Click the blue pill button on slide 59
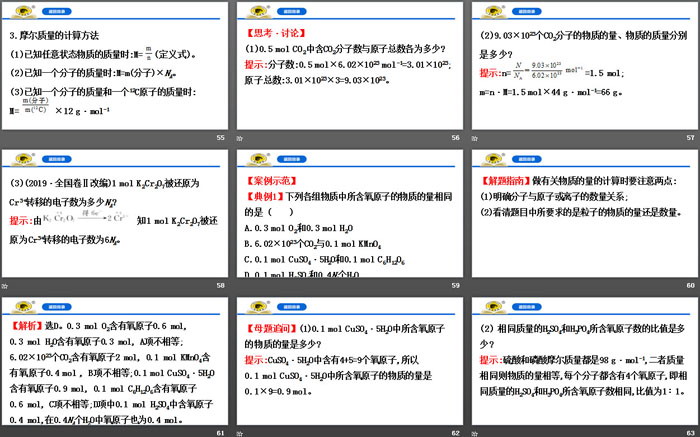The image size is (700, 437). 292,159
